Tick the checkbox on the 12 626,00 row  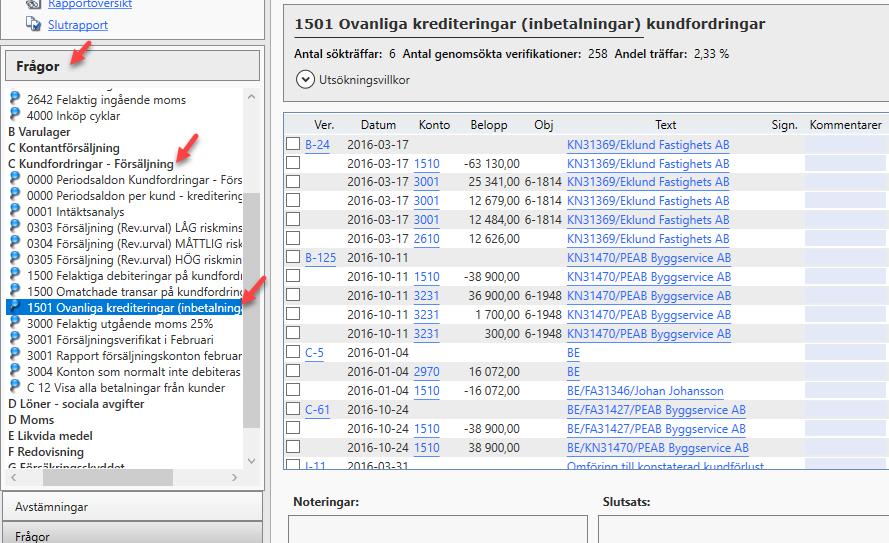[x=293, y=238]
